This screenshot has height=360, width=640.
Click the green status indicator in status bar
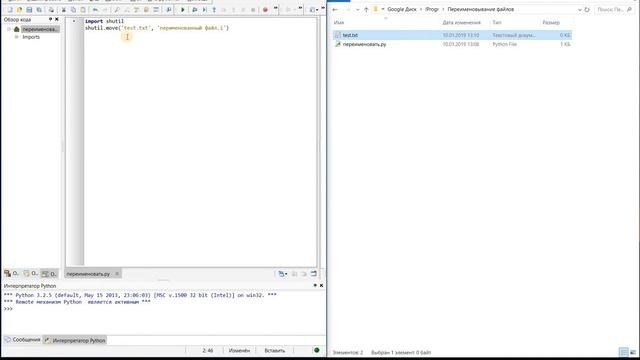(x=317, y=350)
